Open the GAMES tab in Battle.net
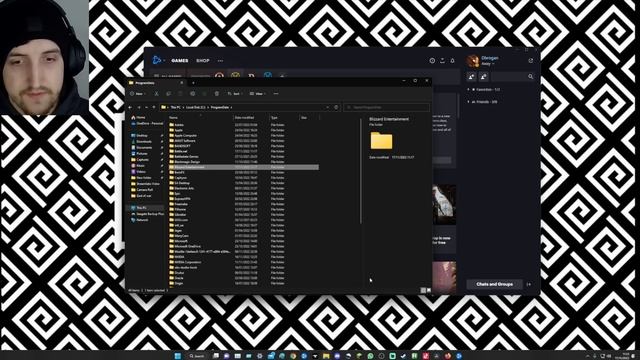Viewport: 640px width, 360px height. point(180,60)
